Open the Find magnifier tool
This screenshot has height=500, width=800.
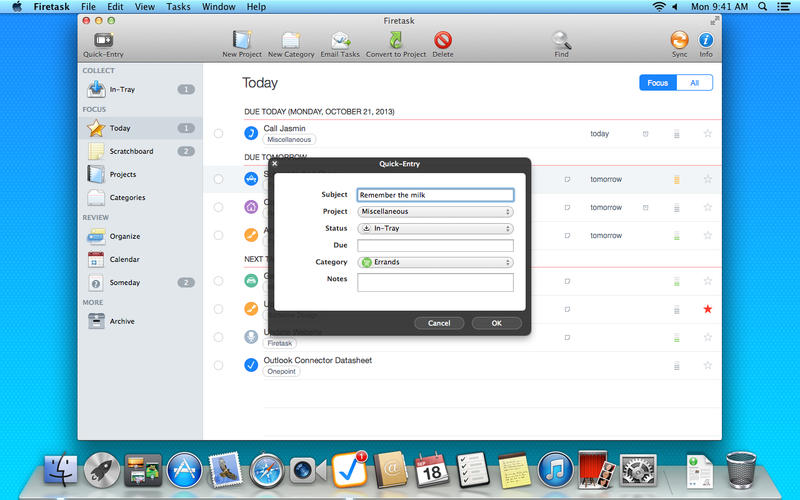(x=562, y=41)
